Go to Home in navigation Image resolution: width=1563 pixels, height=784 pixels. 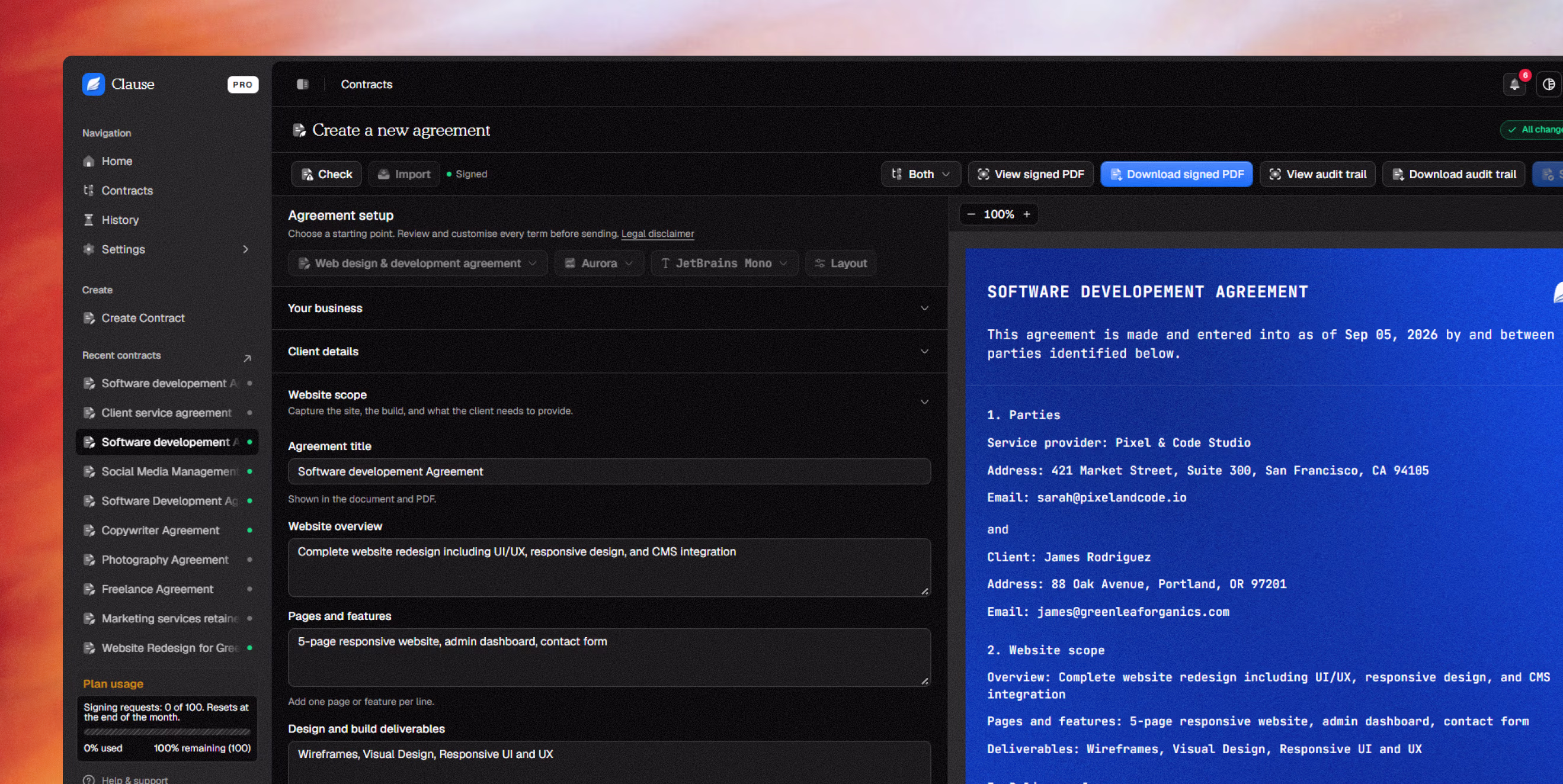coord(167,161)
